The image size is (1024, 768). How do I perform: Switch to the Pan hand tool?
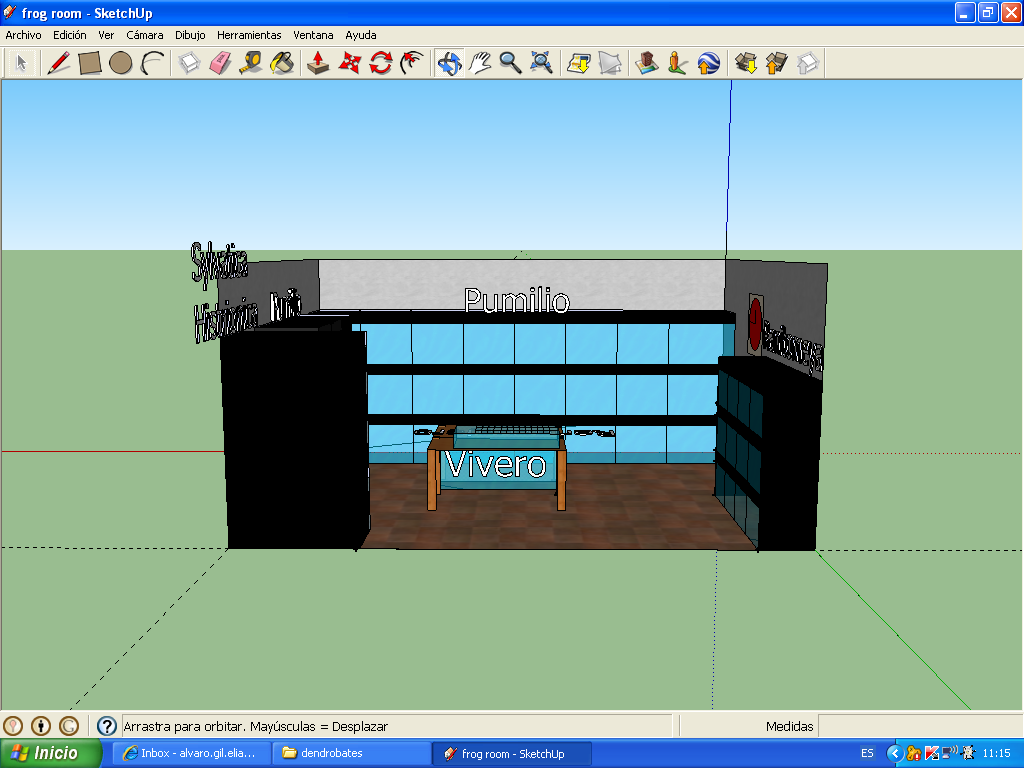(x=480, y=63)
